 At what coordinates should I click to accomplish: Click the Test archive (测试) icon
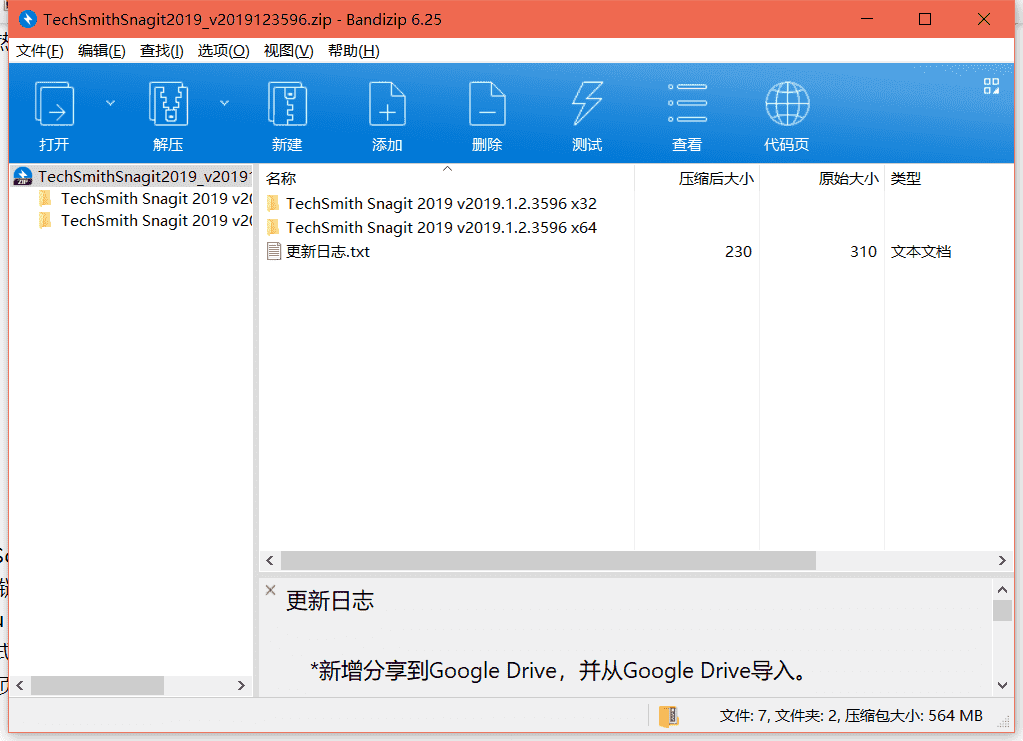[587, 104]
